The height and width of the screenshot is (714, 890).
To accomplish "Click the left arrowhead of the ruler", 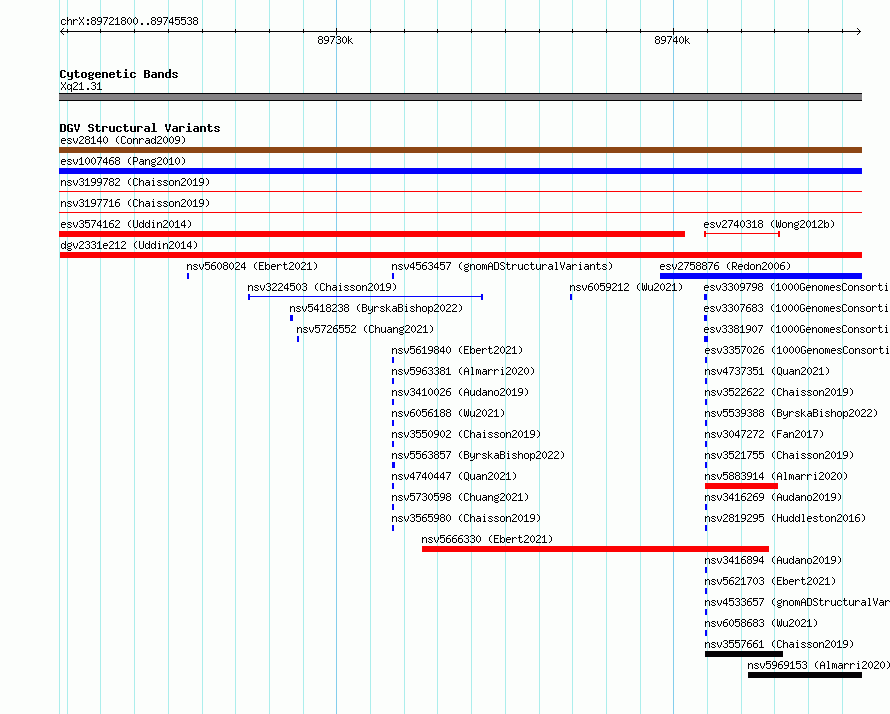I will point(62,32).
